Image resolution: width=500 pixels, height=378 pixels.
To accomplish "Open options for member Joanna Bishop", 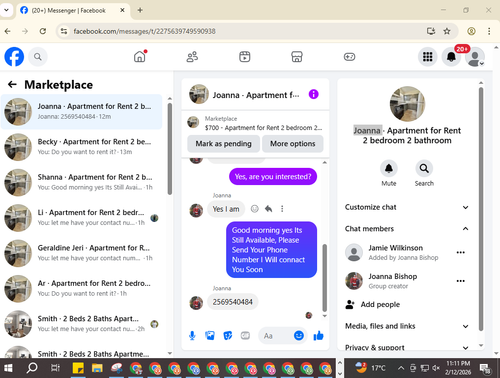I will pos(461,281).
